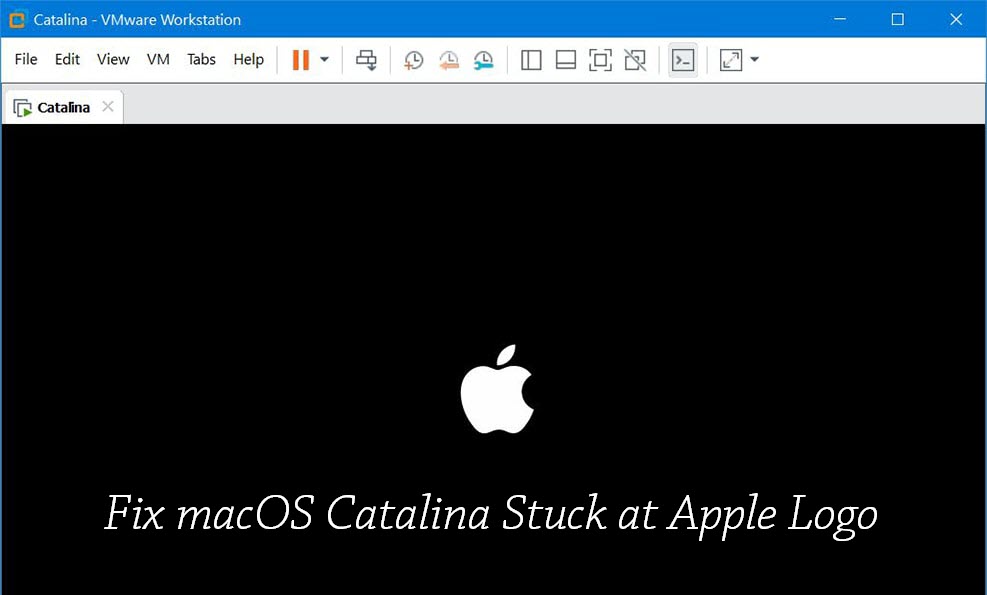The image size is (987, 595).
Task: Enter full screen mode icon
Action: (x=601, y=60)
